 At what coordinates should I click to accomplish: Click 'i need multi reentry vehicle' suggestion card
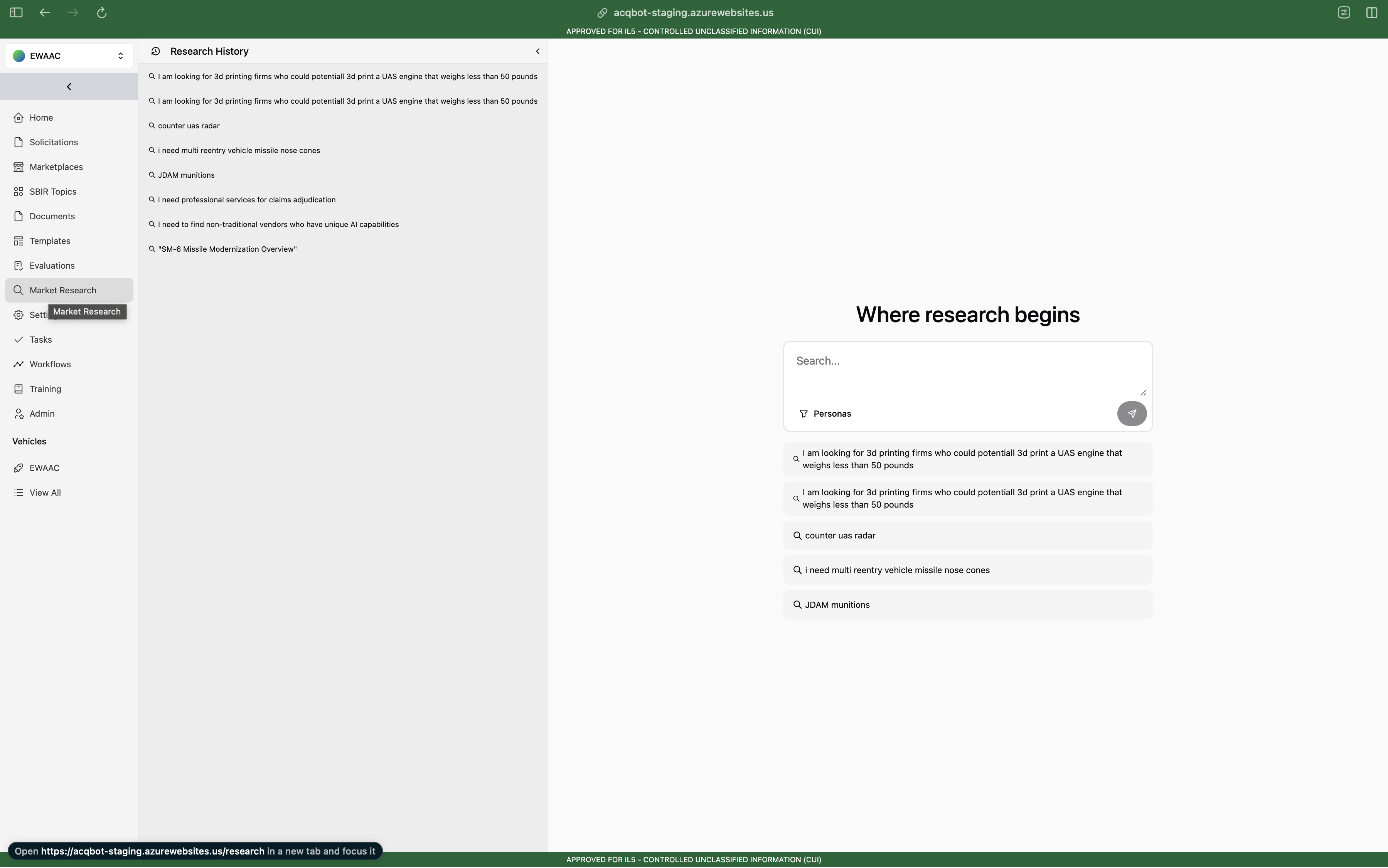click(968, 570)
